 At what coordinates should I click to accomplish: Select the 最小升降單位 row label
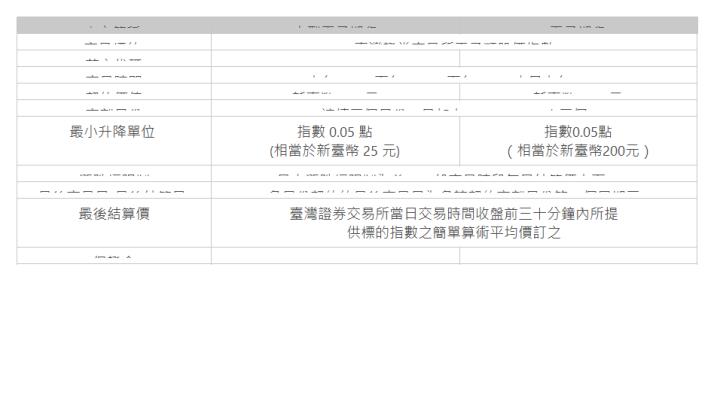pyautogui.click(x=112, y=132)
